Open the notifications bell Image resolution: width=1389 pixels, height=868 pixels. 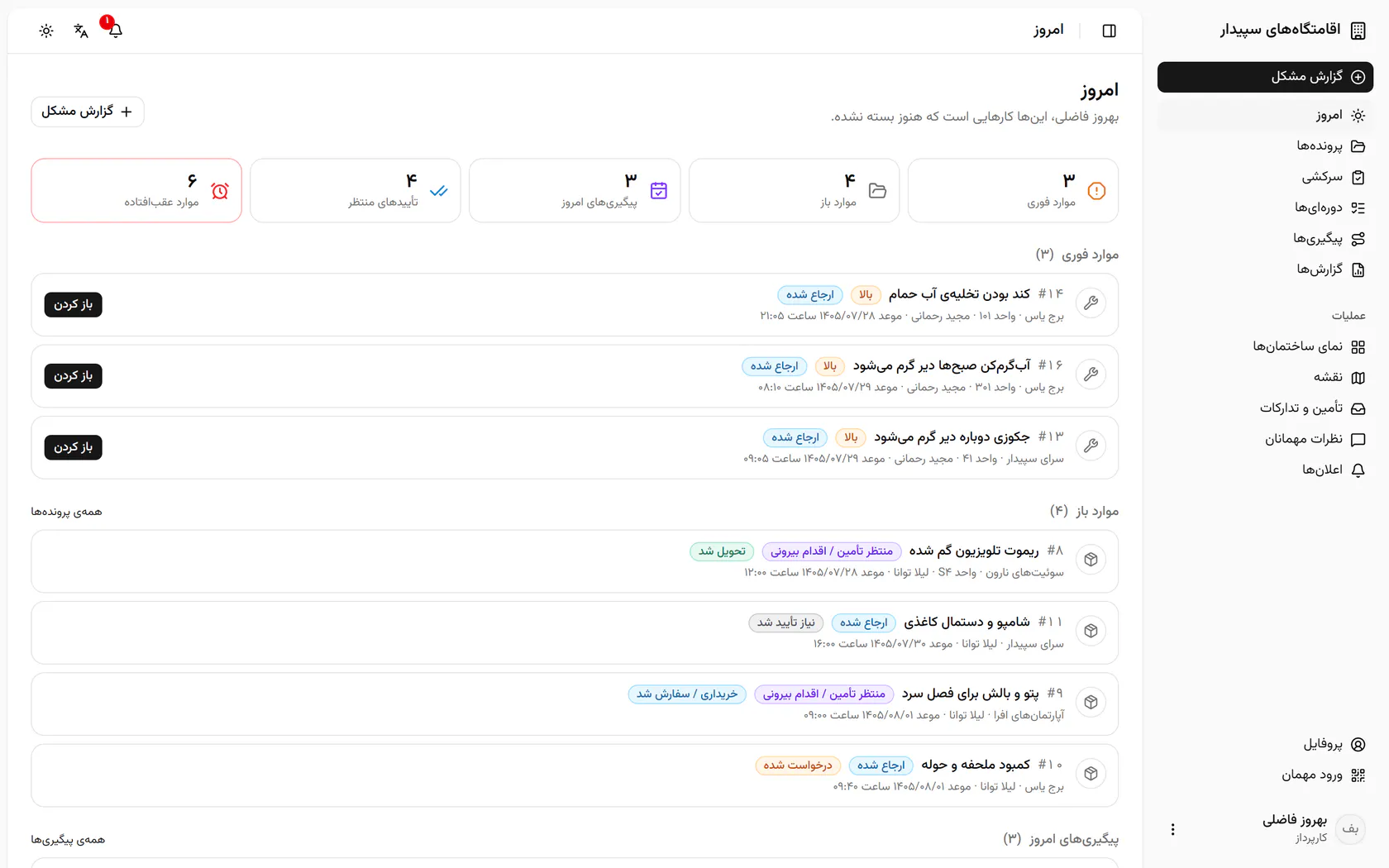116,31
